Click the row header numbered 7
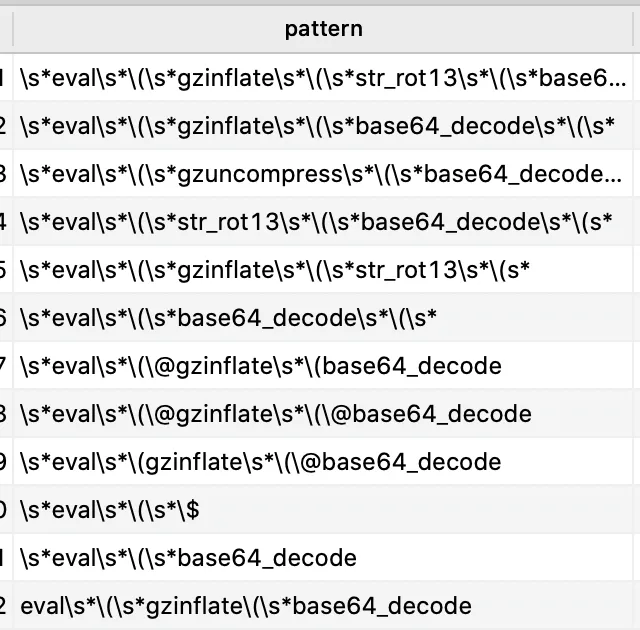The height and width of the screenshot is (630, 640). coord(5,366)
